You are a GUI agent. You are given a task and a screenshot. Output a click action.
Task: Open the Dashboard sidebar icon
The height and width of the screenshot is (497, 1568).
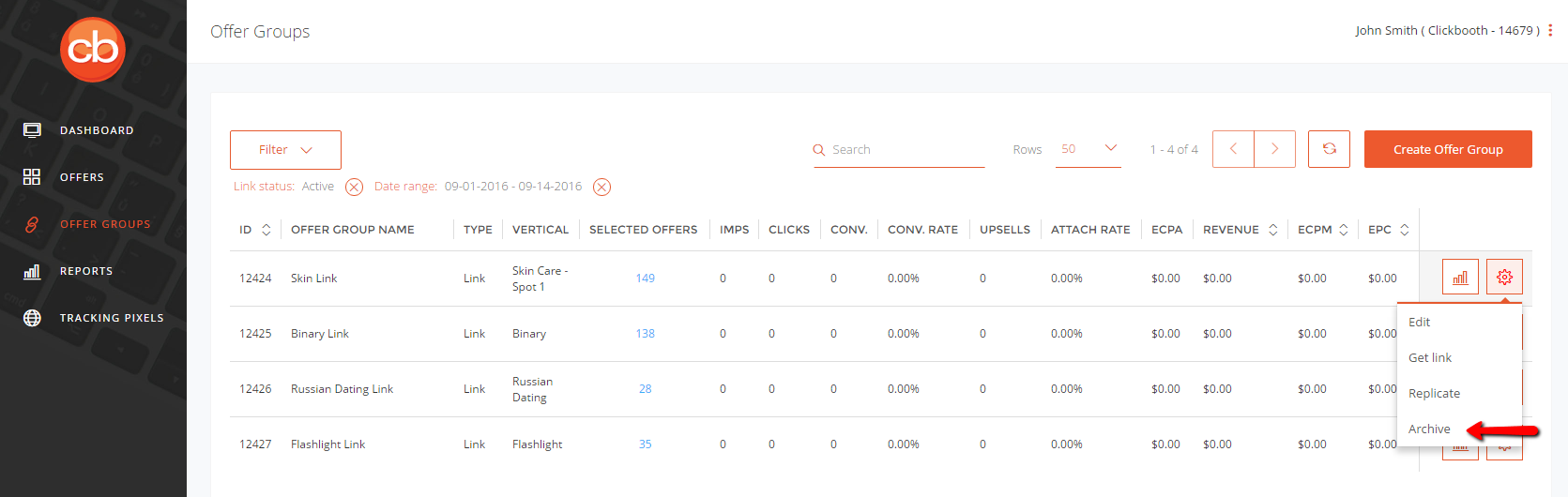click(x=32, y=130)
